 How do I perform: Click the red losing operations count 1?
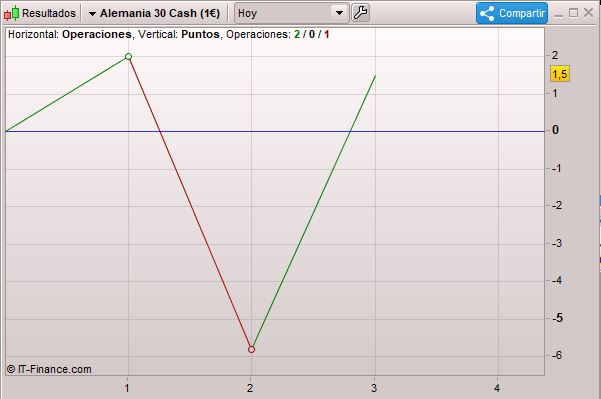pyautogui.click(x=327, y=34)
